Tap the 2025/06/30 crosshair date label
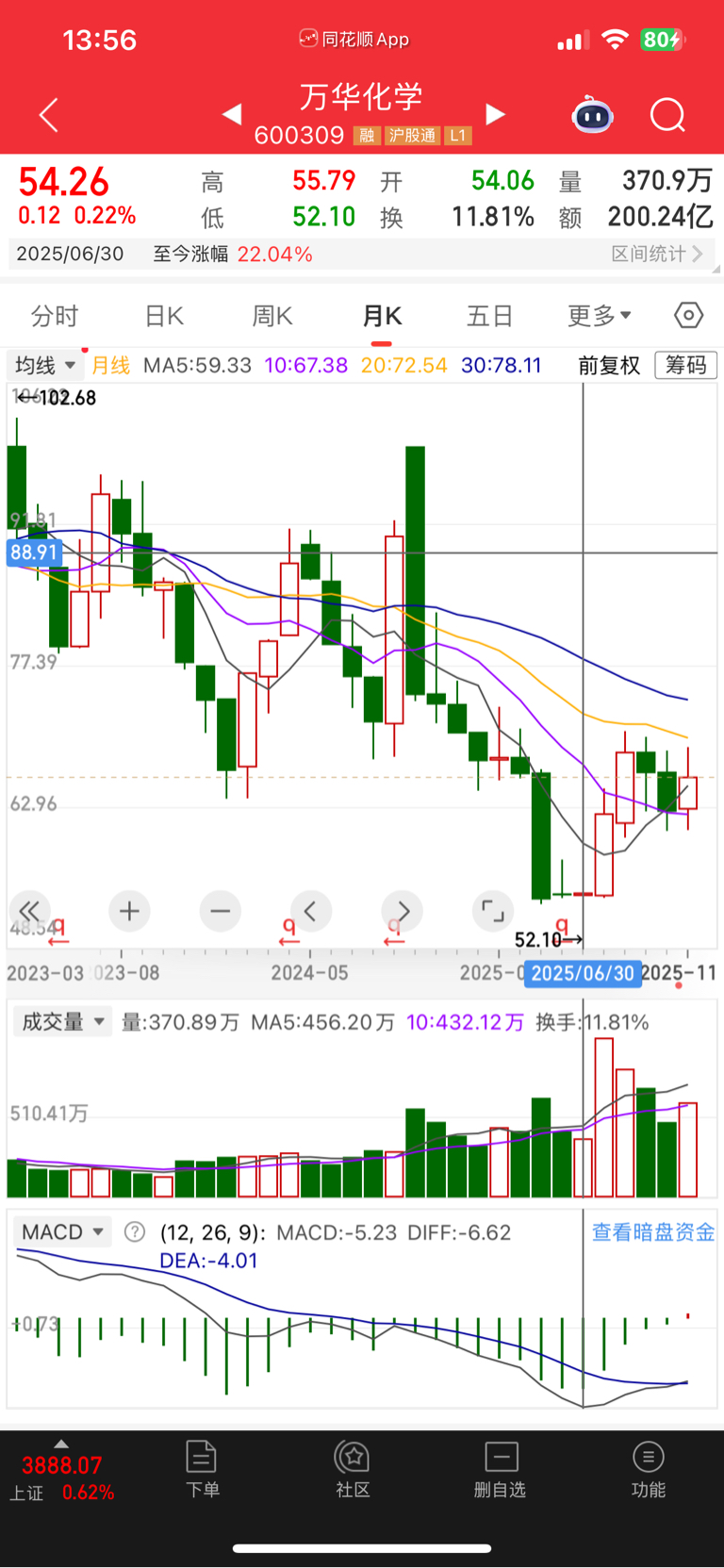This screenshot has width=724, height=1568. pos(583,974)
